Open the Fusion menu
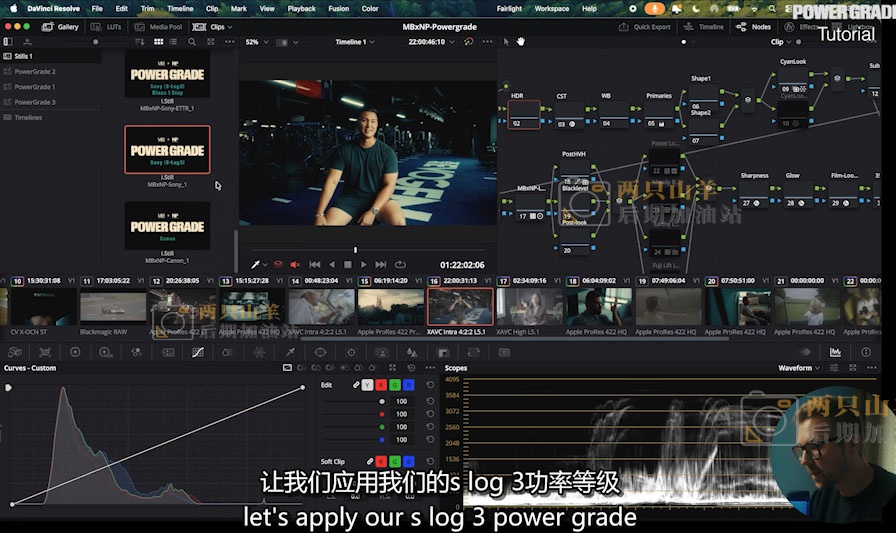The height and width of the screenshot is (533, 896). (x=338, y=8)
